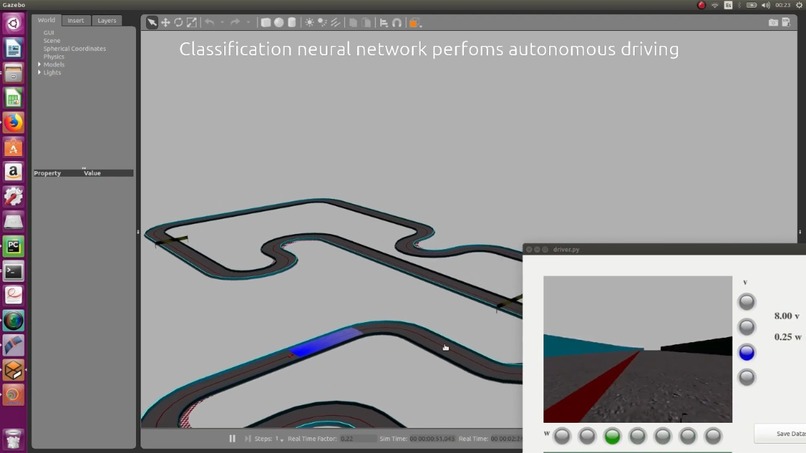Open the redo history dropdown arrow

(248, 23)
